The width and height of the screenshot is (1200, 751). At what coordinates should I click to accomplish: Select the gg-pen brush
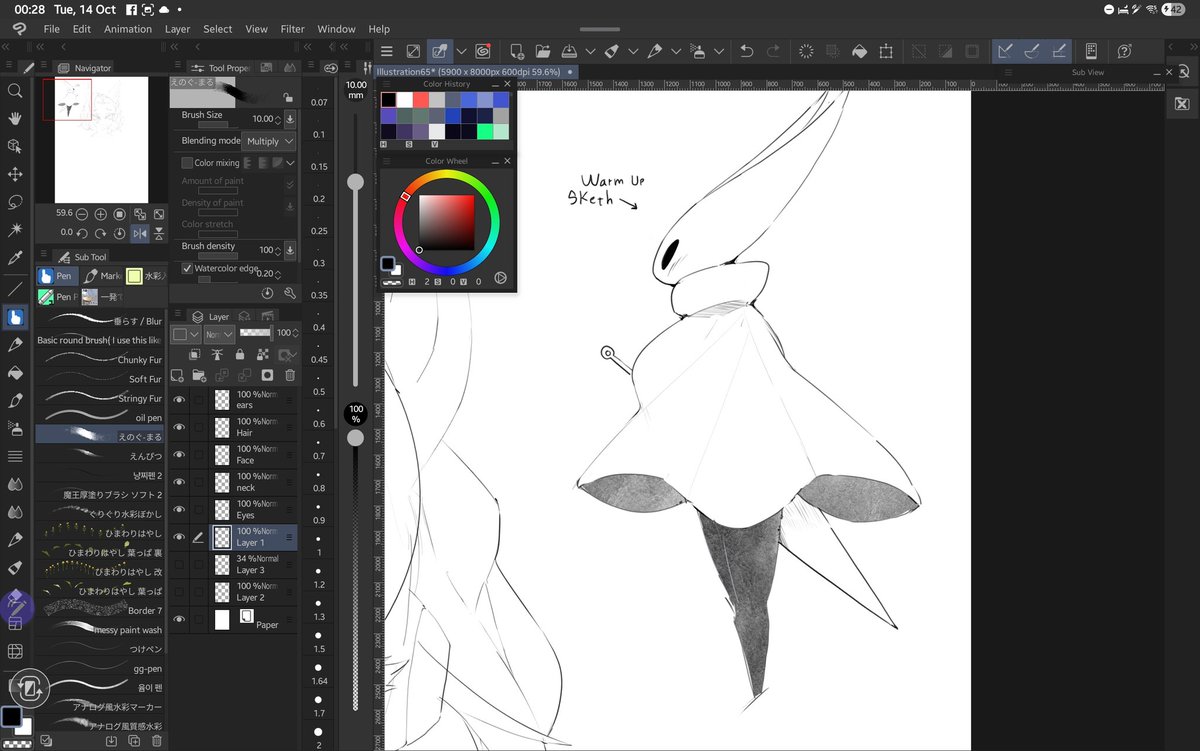(x=100, y=668)
